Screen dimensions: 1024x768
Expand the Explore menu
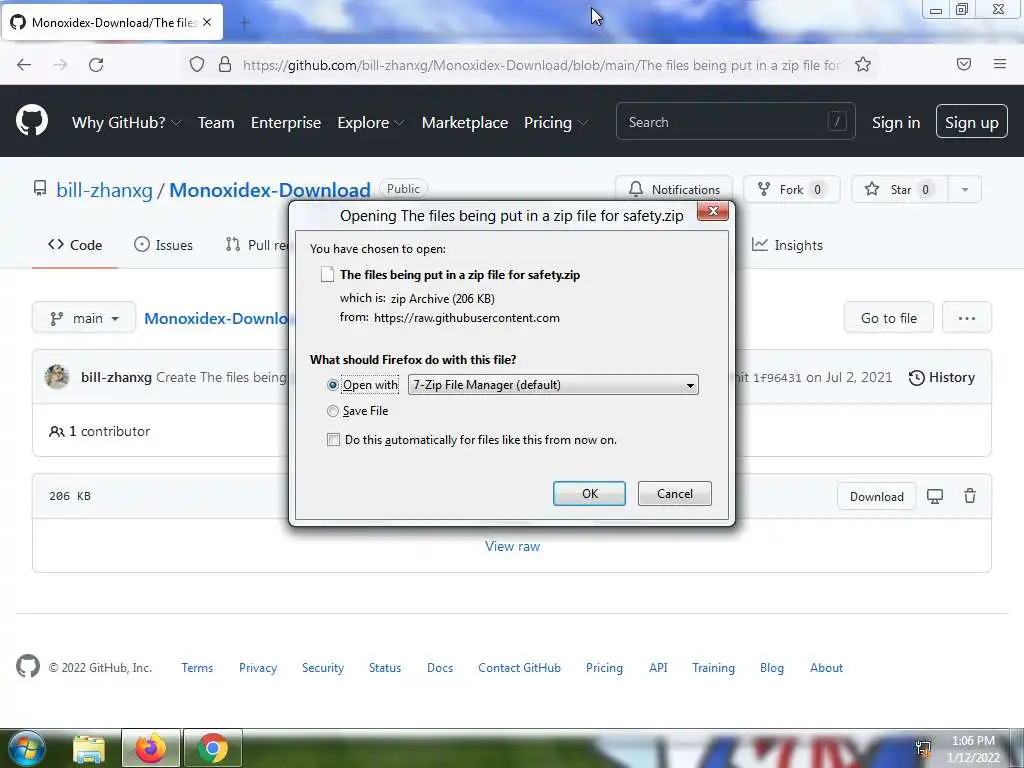370,123
